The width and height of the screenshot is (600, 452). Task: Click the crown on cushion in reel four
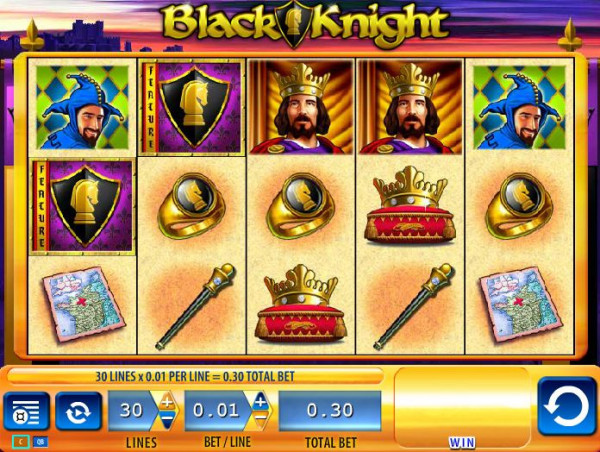[x=410, y=205]
